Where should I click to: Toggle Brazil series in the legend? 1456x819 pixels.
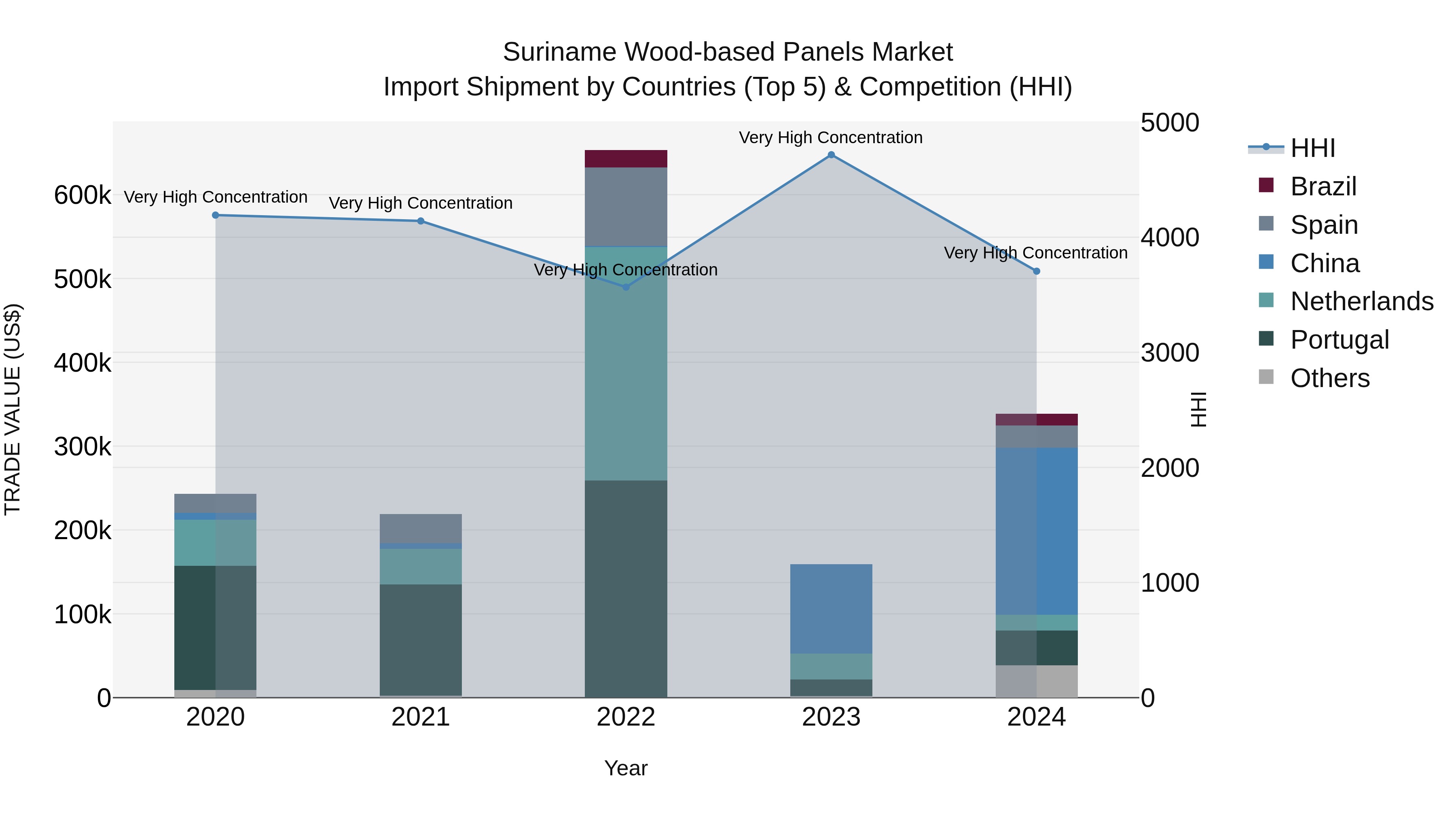point(1307,186)
